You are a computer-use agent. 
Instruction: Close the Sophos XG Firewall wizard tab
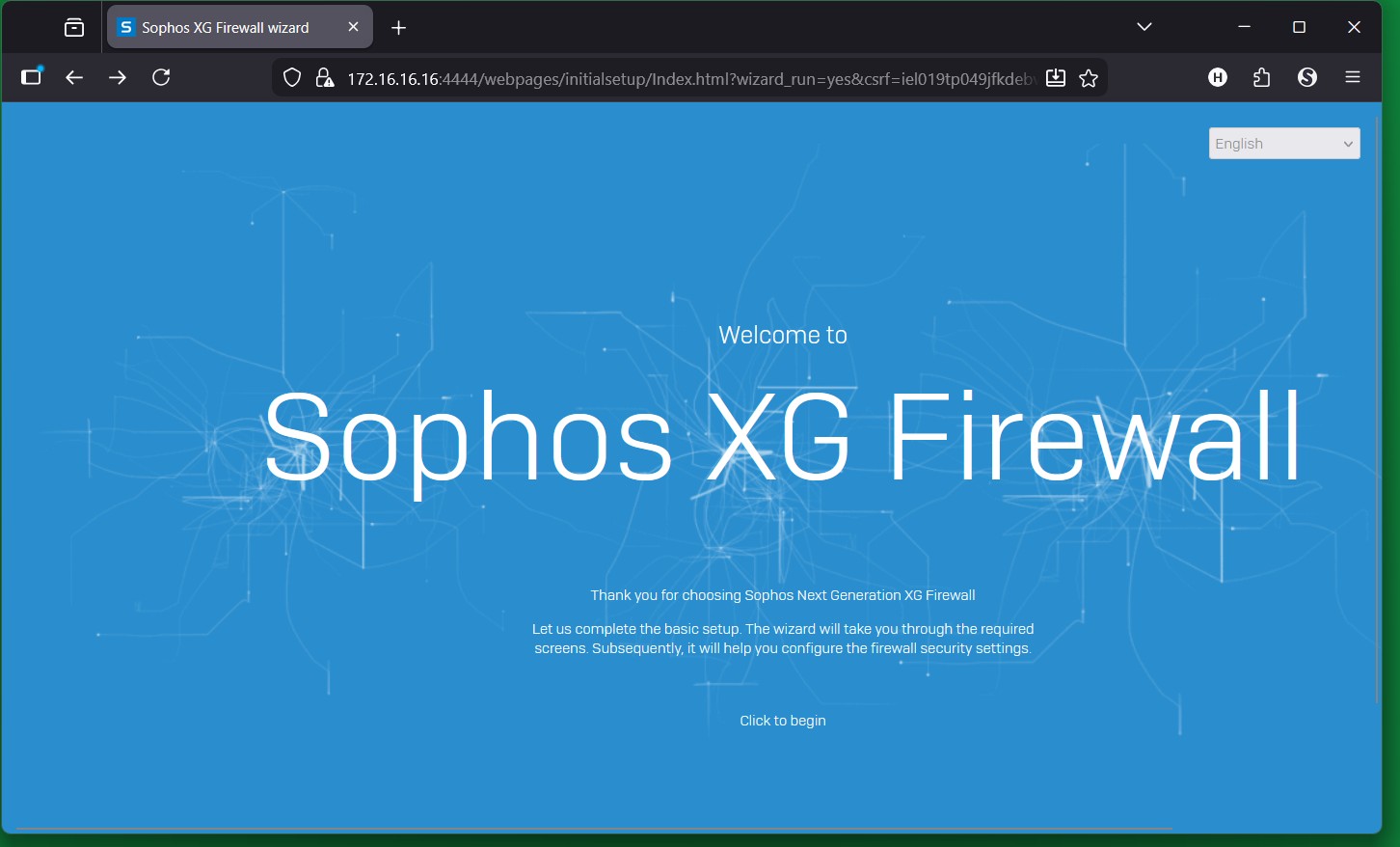353,27
